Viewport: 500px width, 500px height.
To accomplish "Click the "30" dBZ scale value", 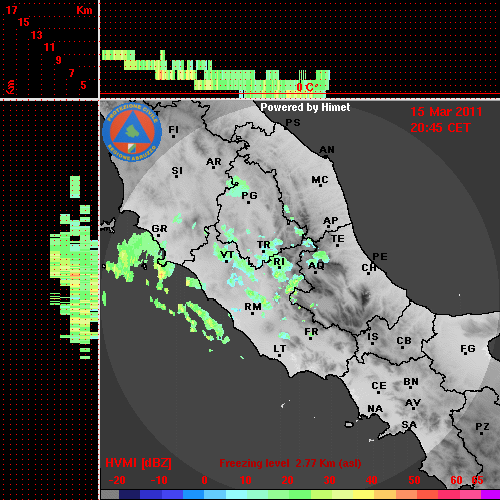I will (329, 480).
